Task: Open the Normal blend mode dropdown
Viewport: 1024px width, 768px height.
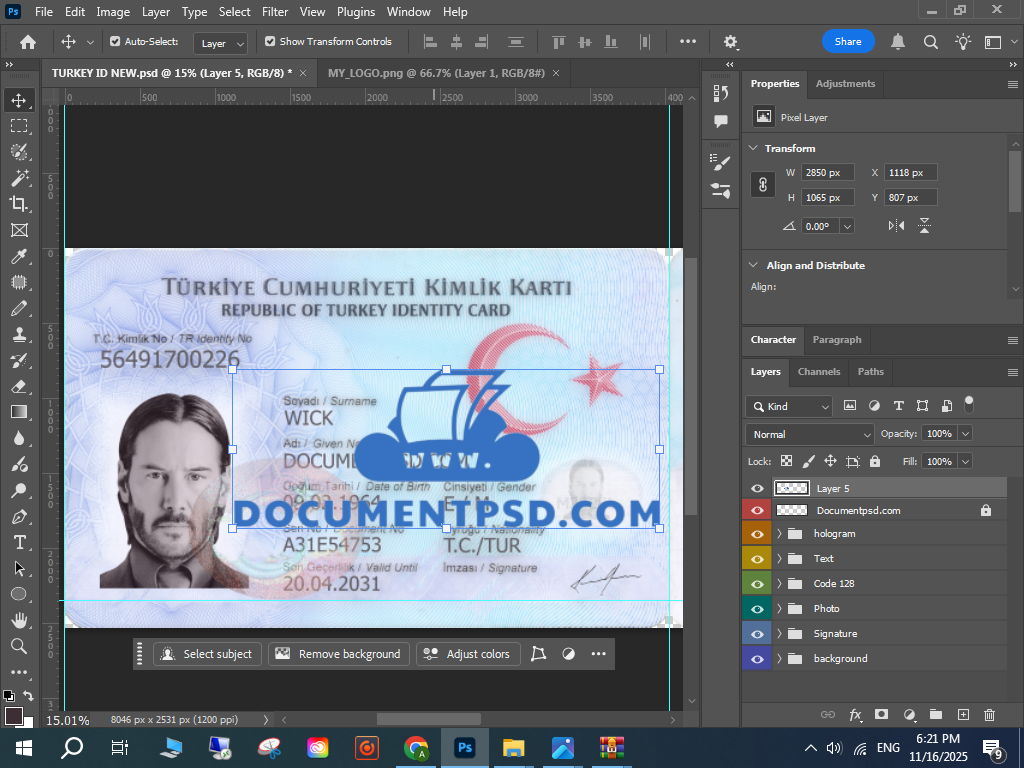Action: (810, 434)
